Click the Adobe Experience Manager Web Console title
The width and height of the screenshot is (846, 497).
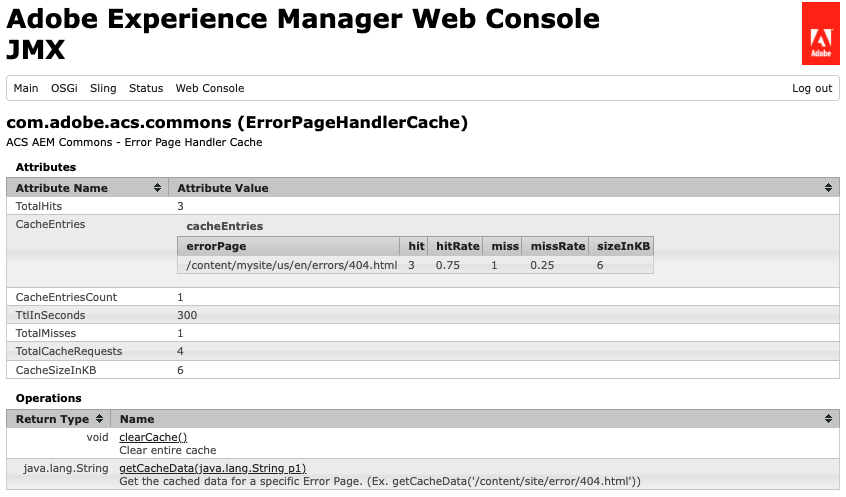click(x=303, y=19)
